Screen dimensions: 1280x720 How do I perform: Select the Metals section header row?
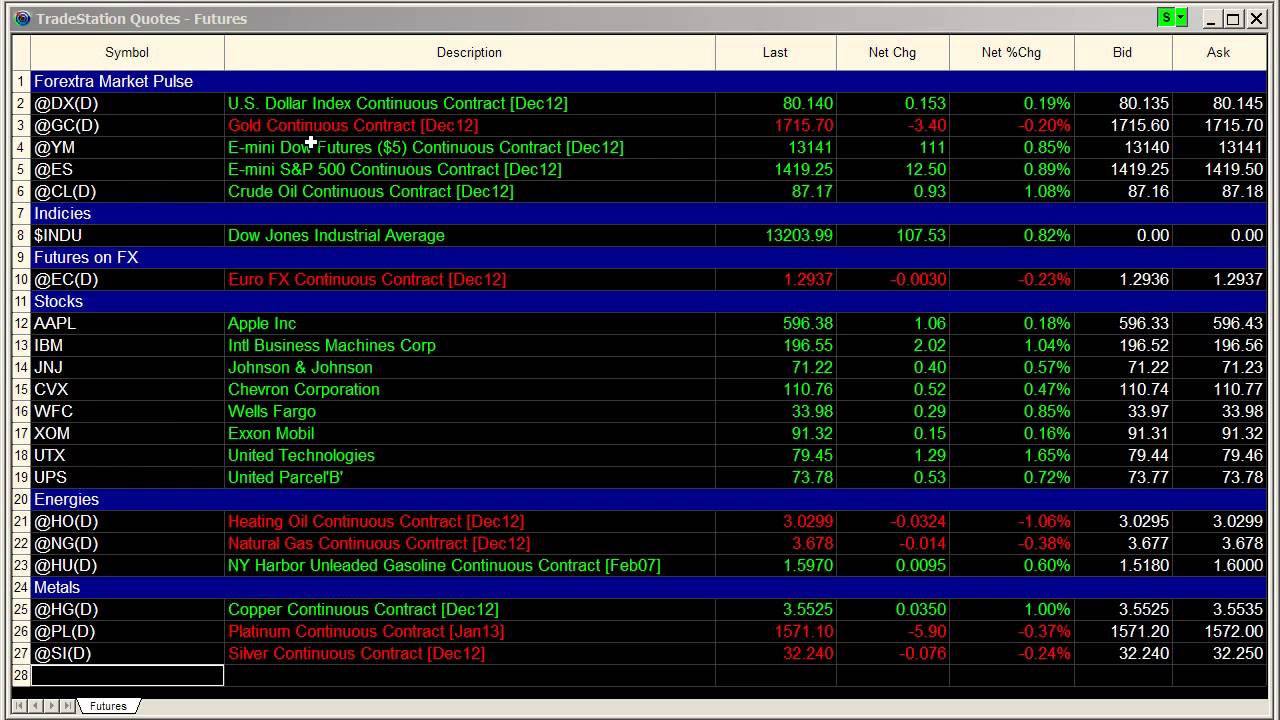click(648, 587)
